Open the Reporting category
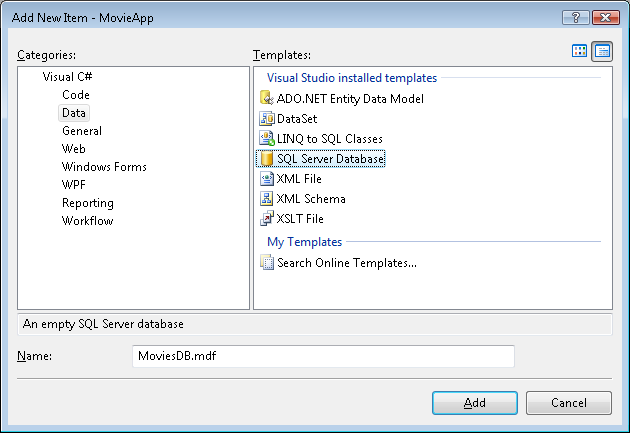The width and height of the screenshot is (630, 433). coord(87,203)
